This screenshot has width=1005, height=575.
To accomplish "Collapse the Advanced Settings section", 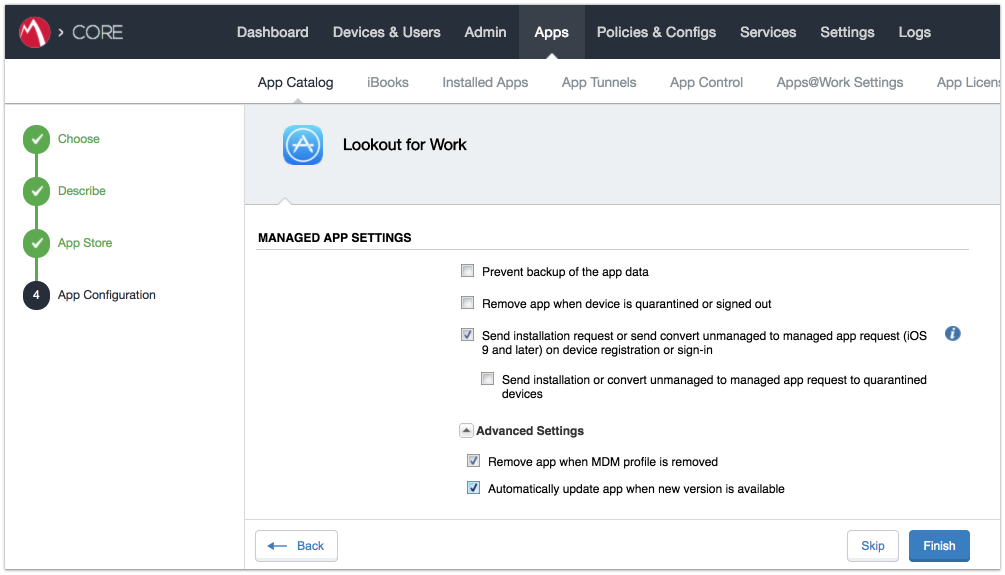I will click(467, 431).
